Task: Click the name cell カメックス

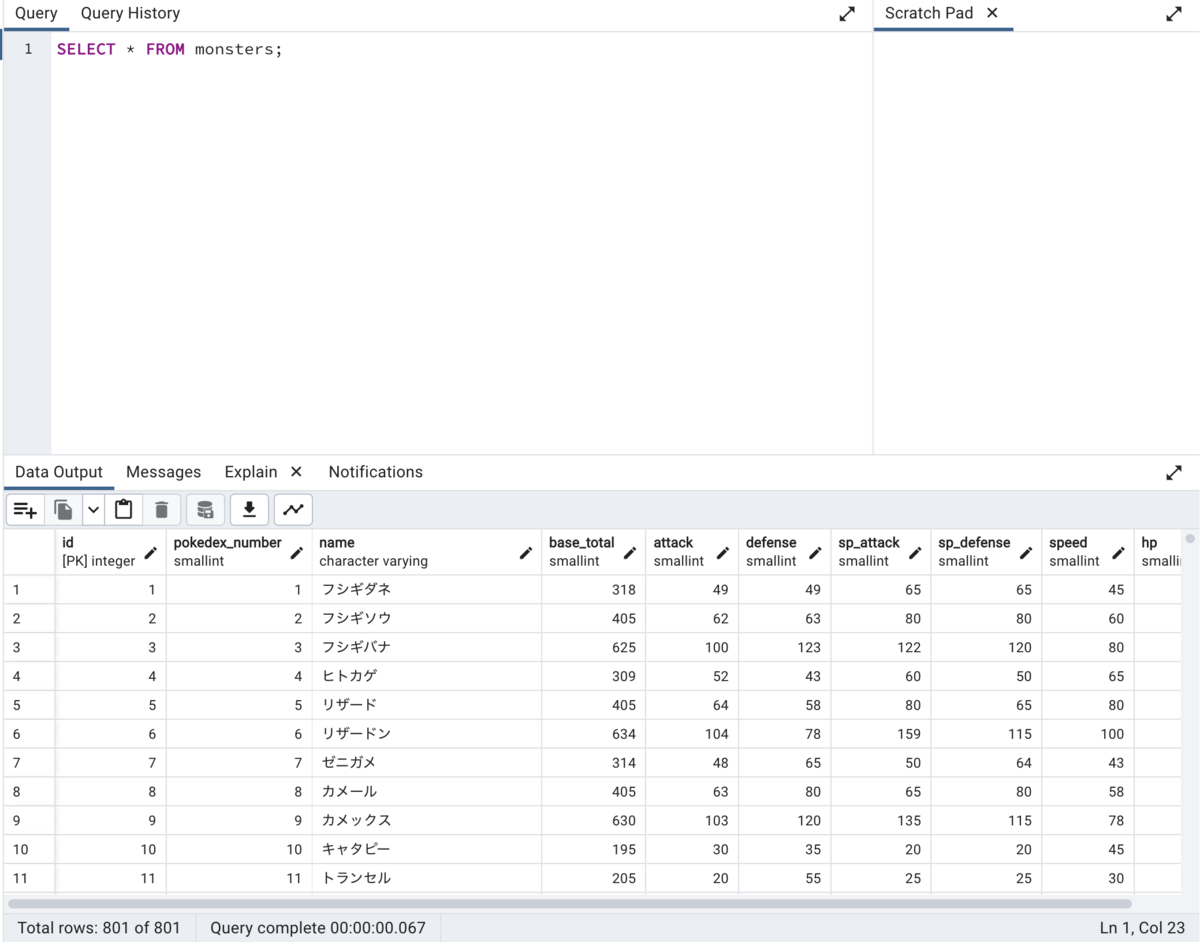Action: click(426, 820)
